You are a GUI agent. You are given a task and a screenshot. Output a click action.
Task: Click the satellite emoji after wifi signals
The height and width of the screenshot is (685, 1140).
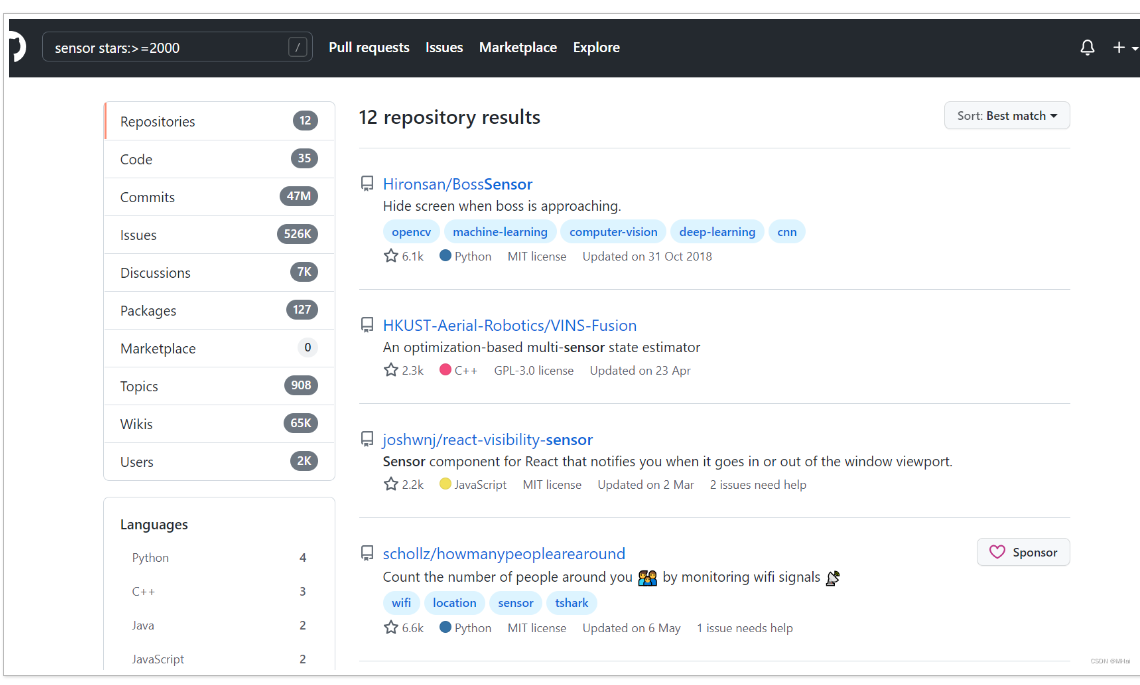pyautogui.click(x=833, y=578)
